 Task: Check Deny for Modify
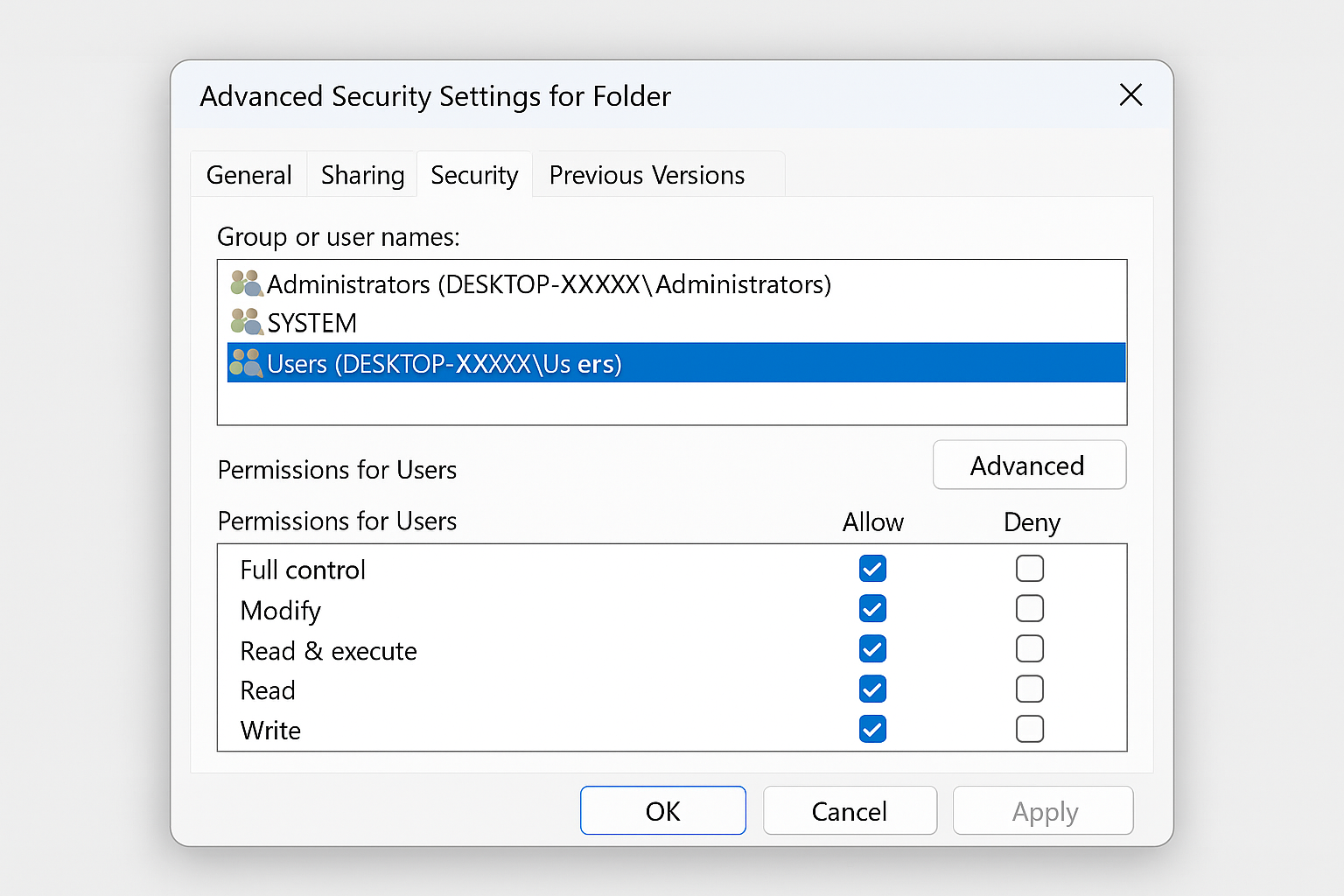point(1030,609)
